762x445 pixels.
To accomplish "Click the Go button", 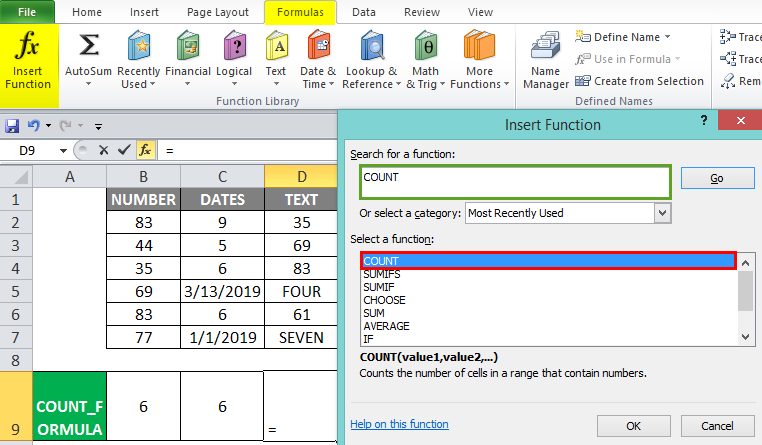I will point(717,178).
